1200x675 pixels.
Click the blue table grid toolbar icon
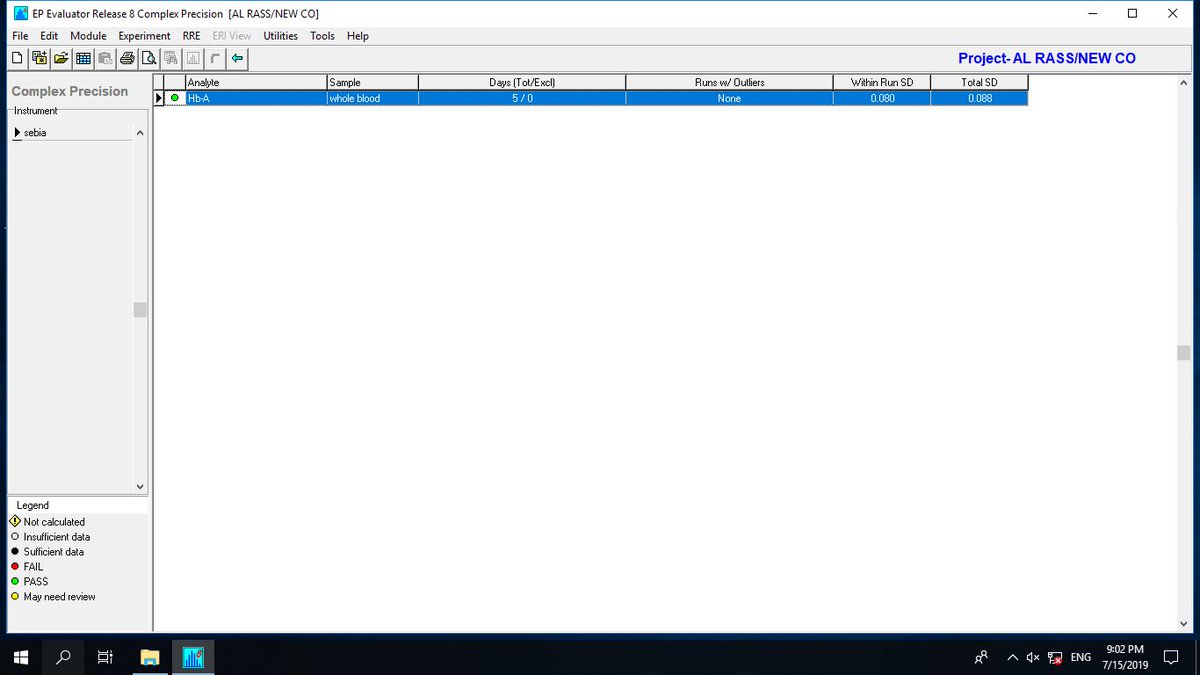pos(83,58)
